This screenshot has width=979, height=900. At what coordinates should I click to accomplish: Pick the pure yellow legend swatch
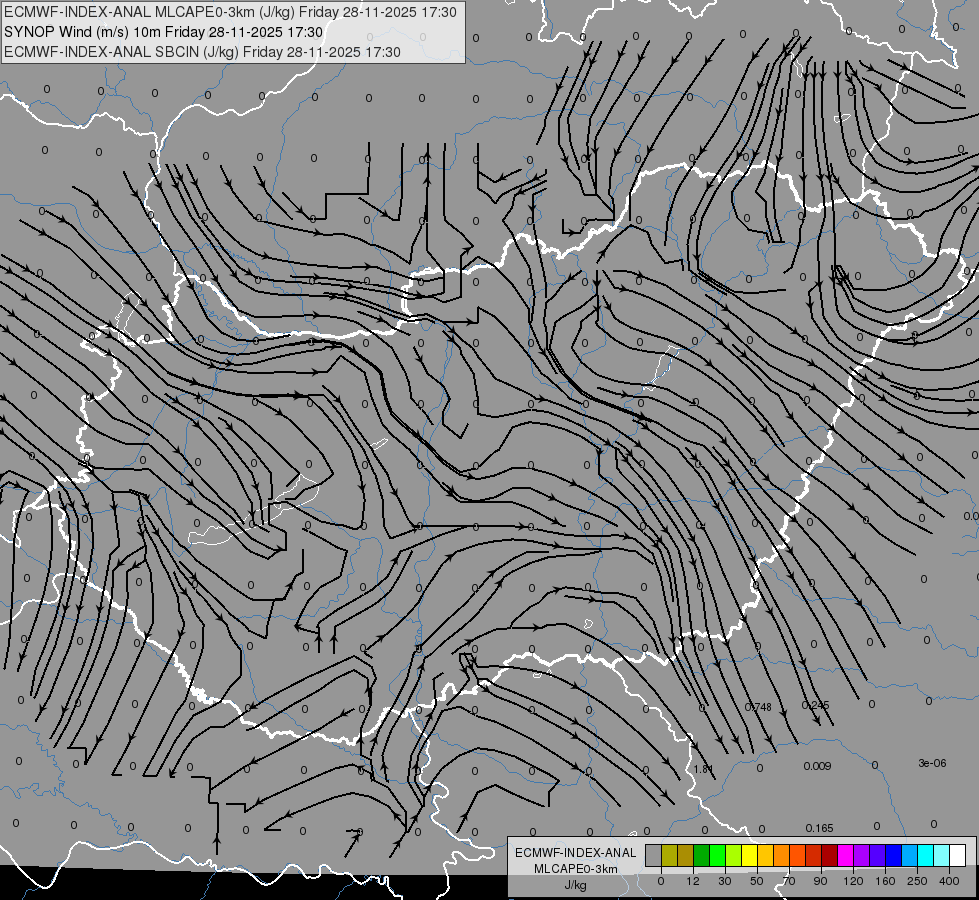(x=749, y=856)
